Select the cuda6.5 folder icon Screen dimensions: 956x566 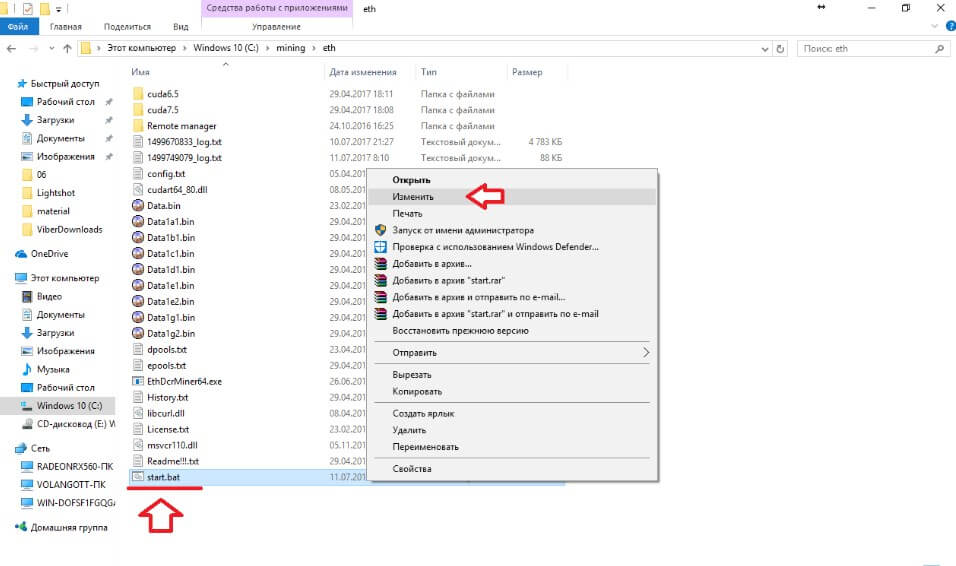138,94
